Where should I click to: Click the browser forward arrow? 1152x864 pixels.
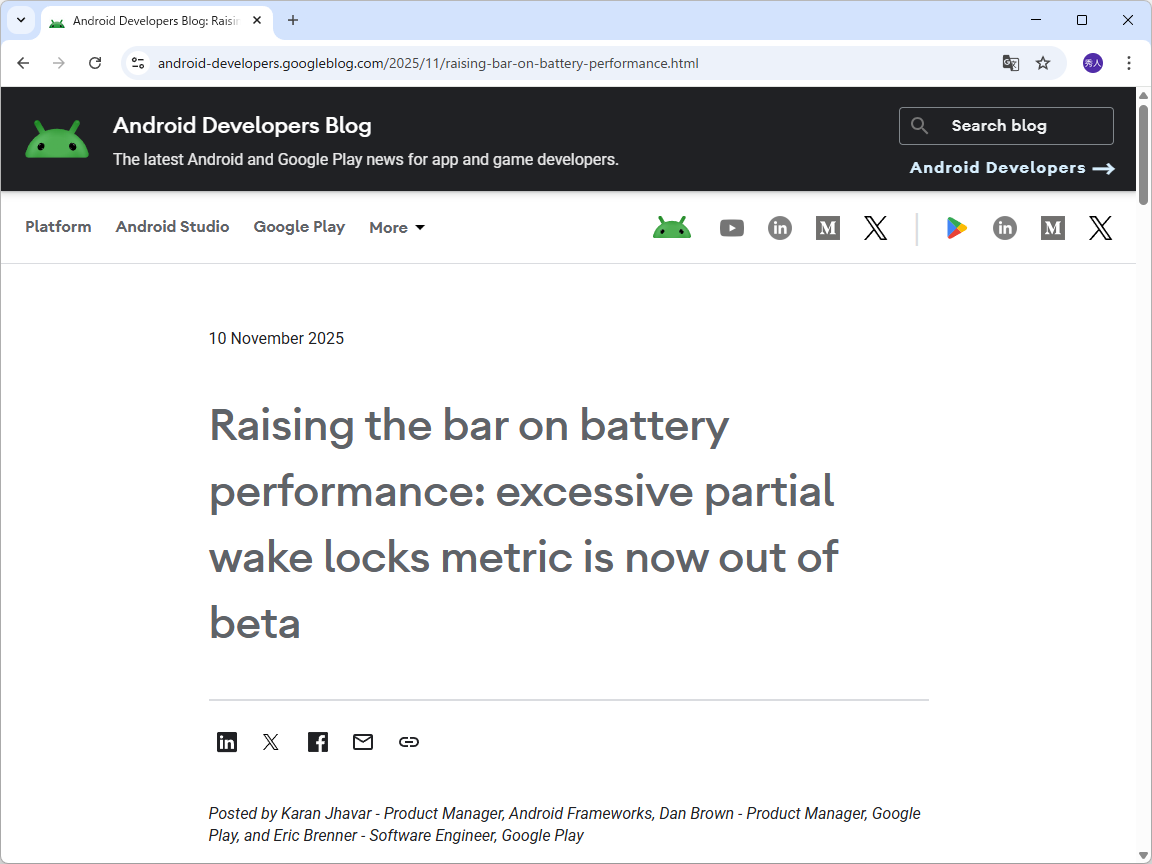[x=59, y=63]
